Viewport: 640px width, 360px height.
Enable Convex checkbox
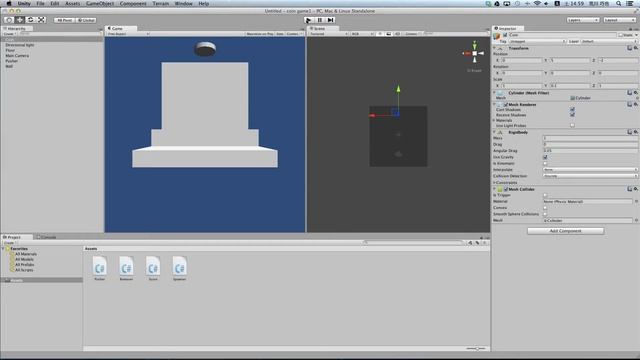pyautogui.click(x=545, y=208)
